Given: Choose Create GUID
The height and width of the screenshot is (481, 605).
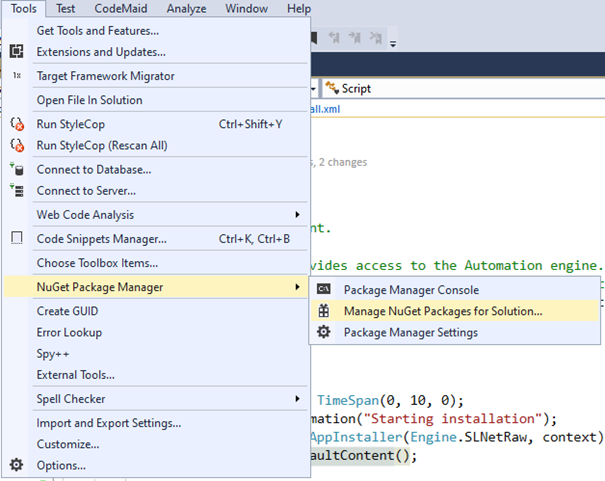Looking at the screenshot, I should tap(156, 311).
